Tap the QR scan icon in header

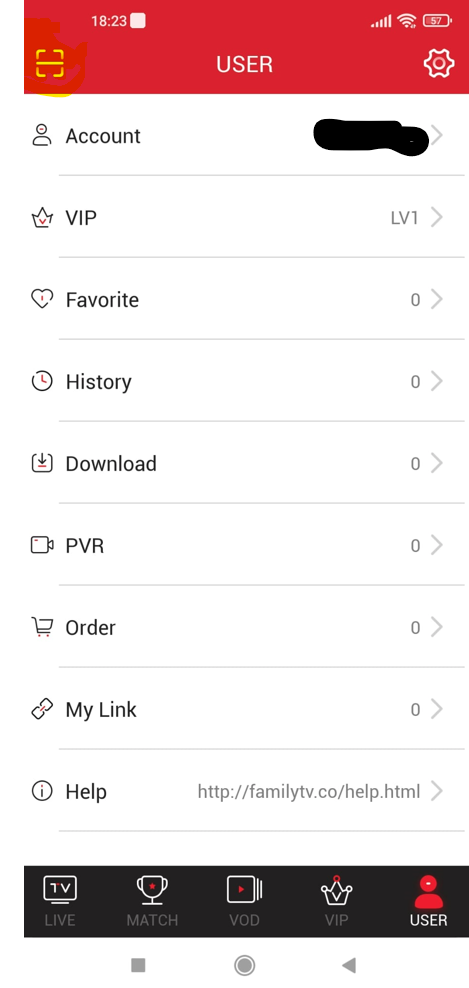[x=50, y=63]
